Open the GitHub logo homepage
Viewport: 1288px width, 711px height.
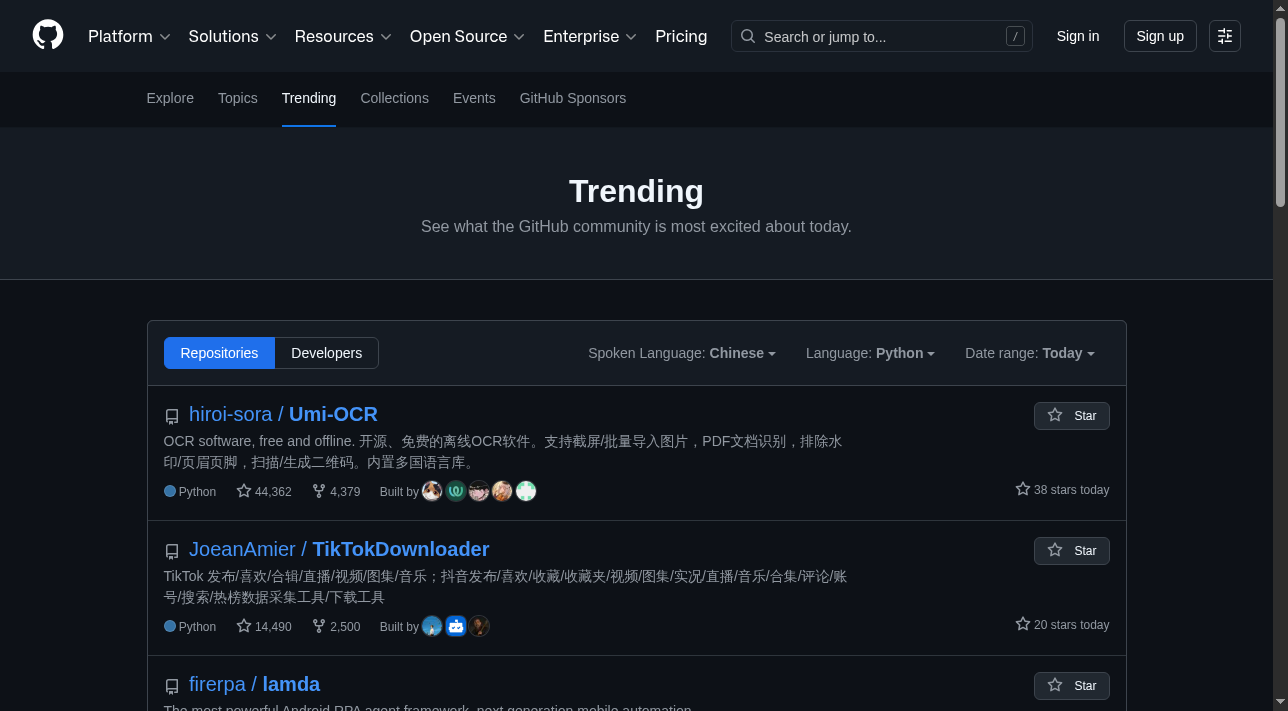point(48,35)
